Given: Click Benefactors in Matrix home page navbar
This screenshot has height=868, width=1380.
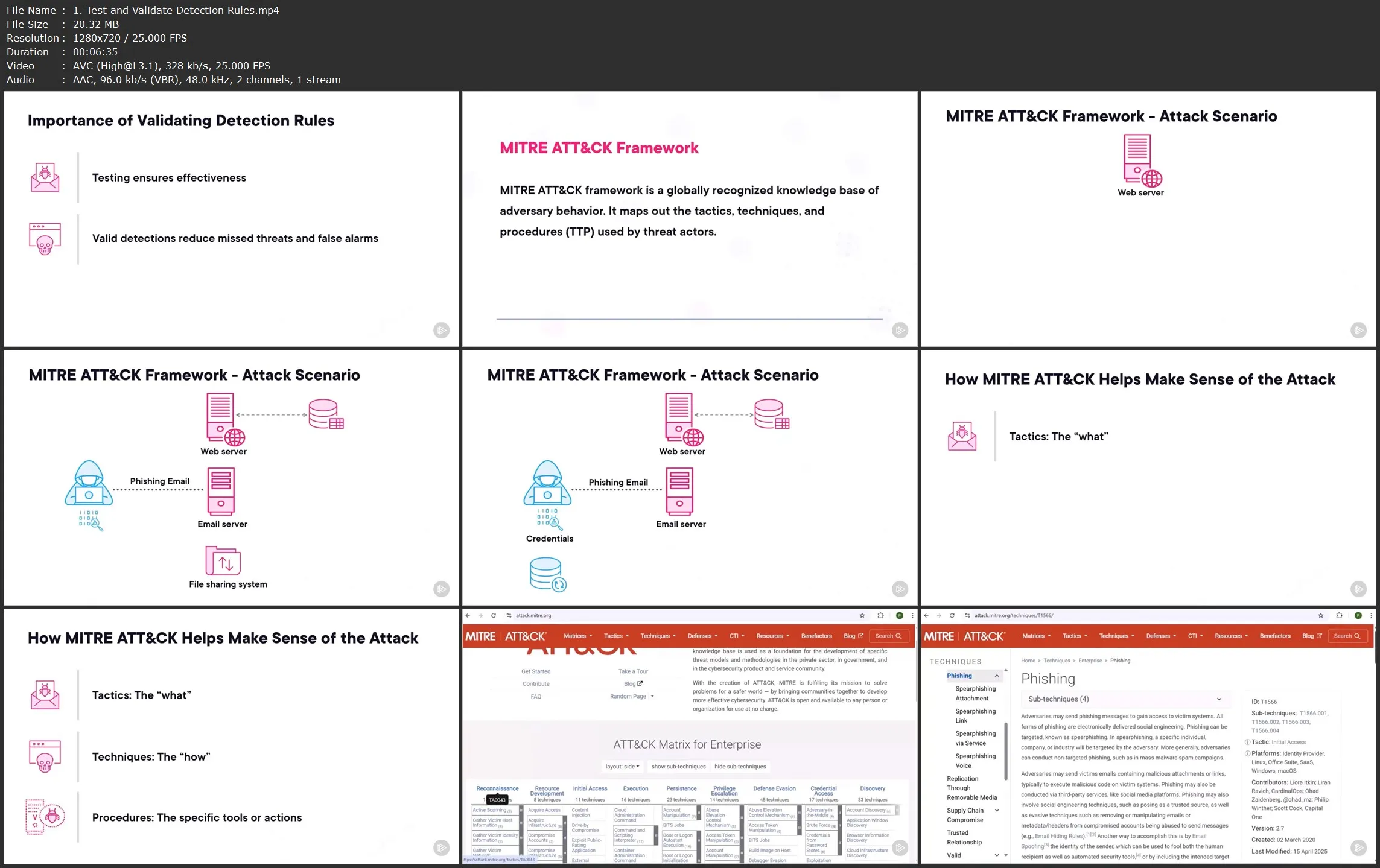Looking at the screenshot, I should [816, 636].
